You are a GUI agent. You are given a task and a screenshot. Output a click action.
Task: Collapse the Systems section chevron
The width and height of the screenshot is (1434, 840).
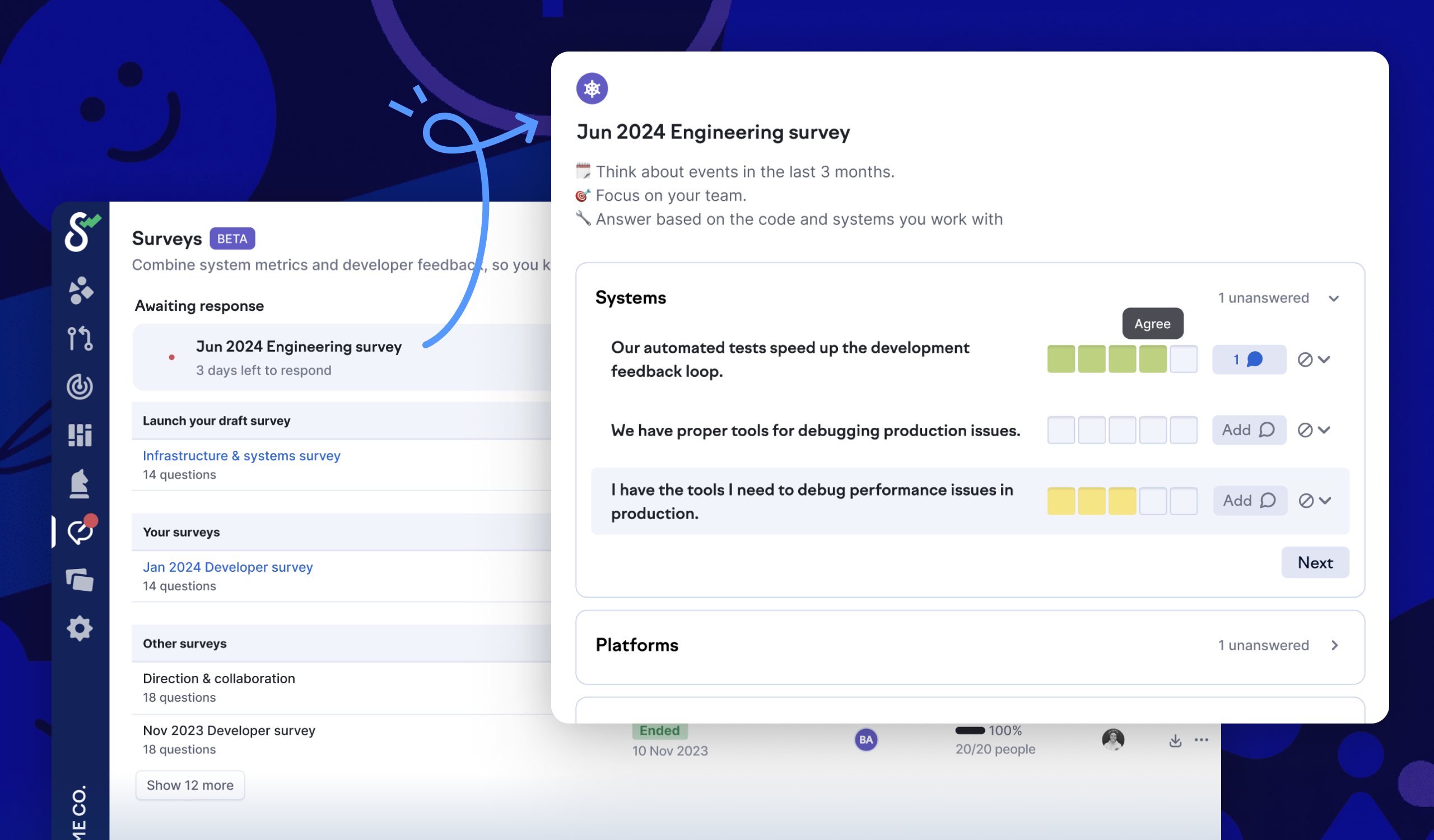tap(1334, 298)
